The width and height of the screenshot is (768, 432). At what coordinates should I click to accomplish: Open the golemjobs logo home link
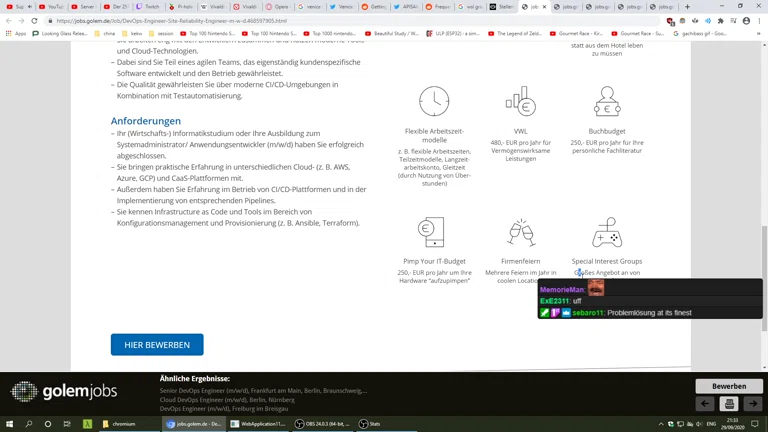click(x=64, y=391)
